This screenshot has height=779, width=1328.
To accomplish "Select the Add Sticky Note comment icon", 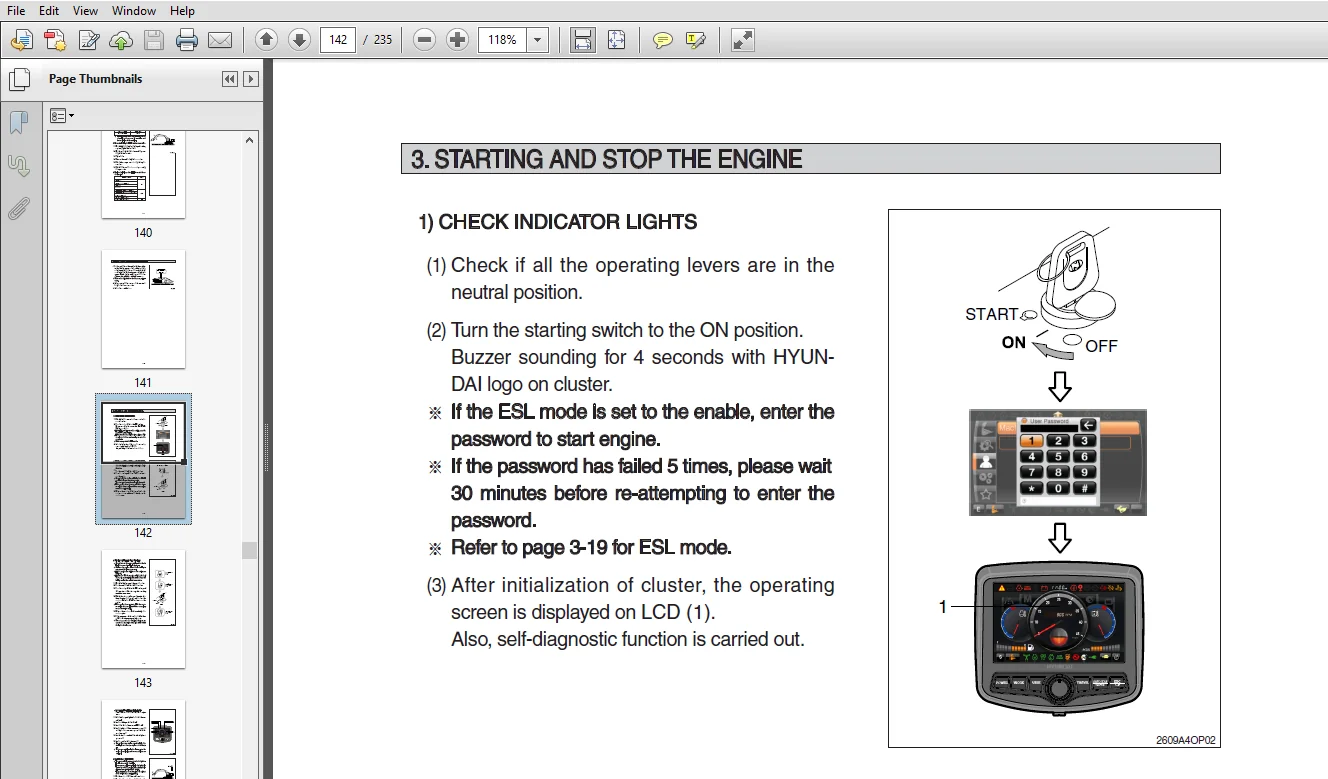I will click(662, 40).
